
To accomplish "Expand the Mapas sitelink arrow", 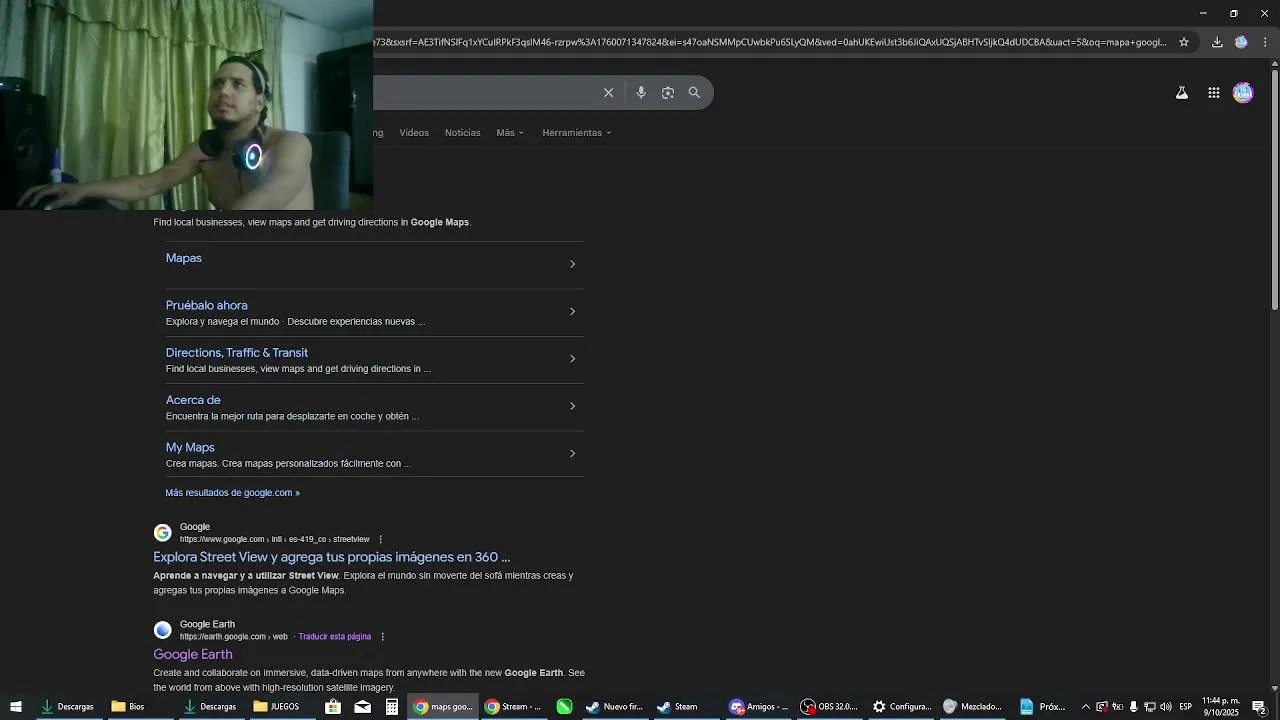I will [x=572, y=264].
